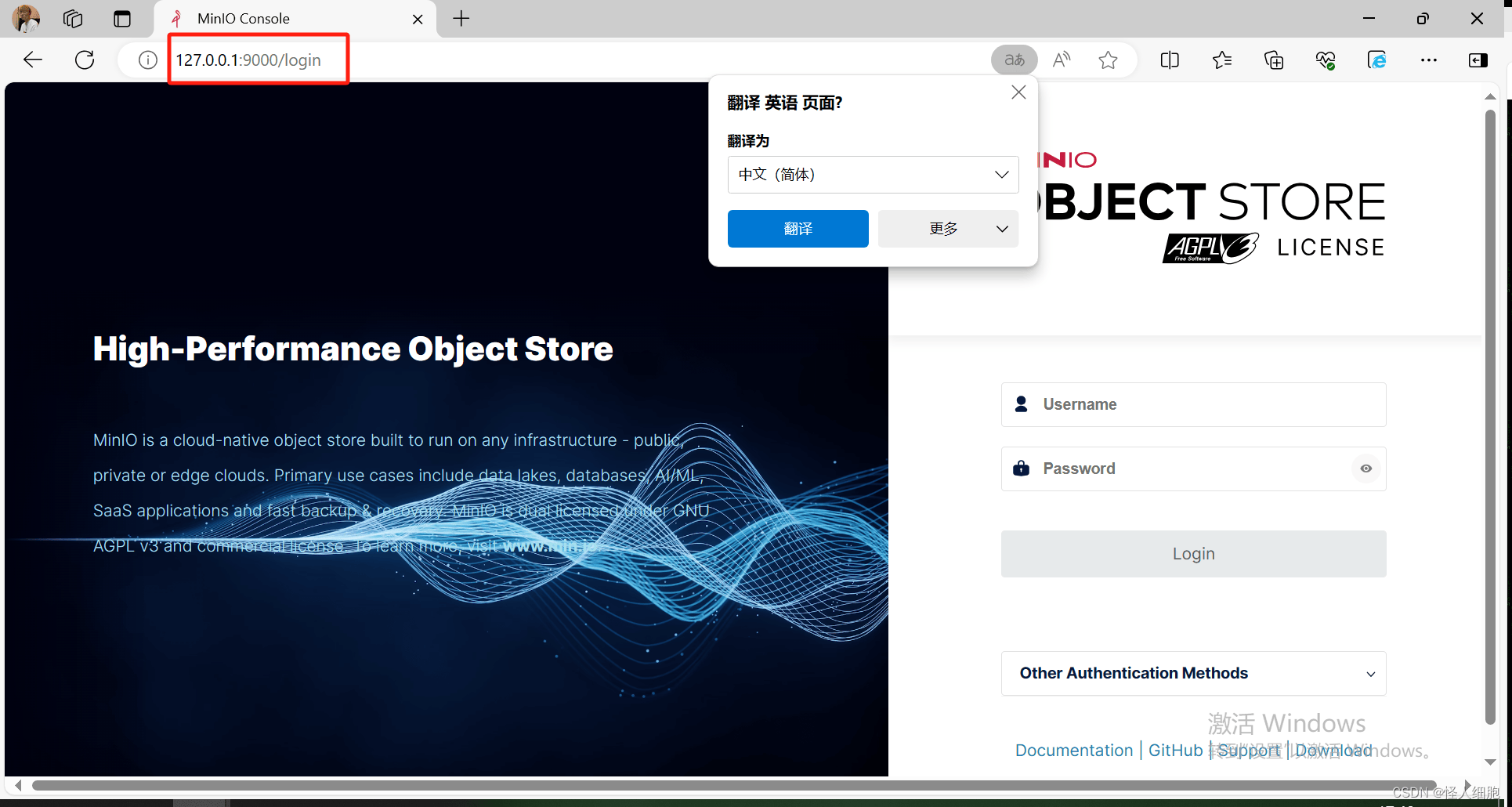Open the 更多 options dropdown

coord(948,229)
